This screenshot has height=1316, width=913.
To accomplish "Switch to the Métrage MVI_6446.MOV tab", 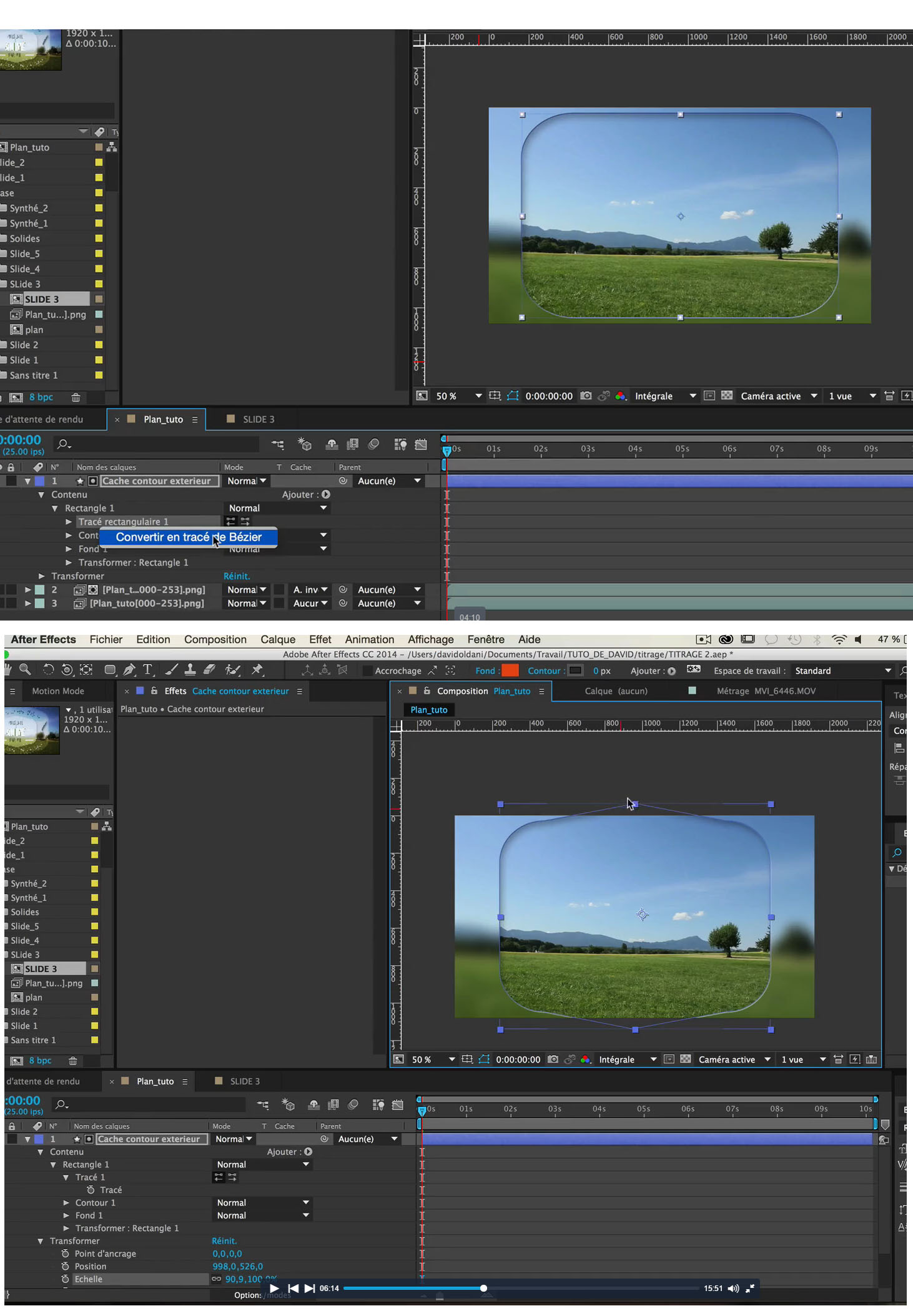I will point(766,691).
